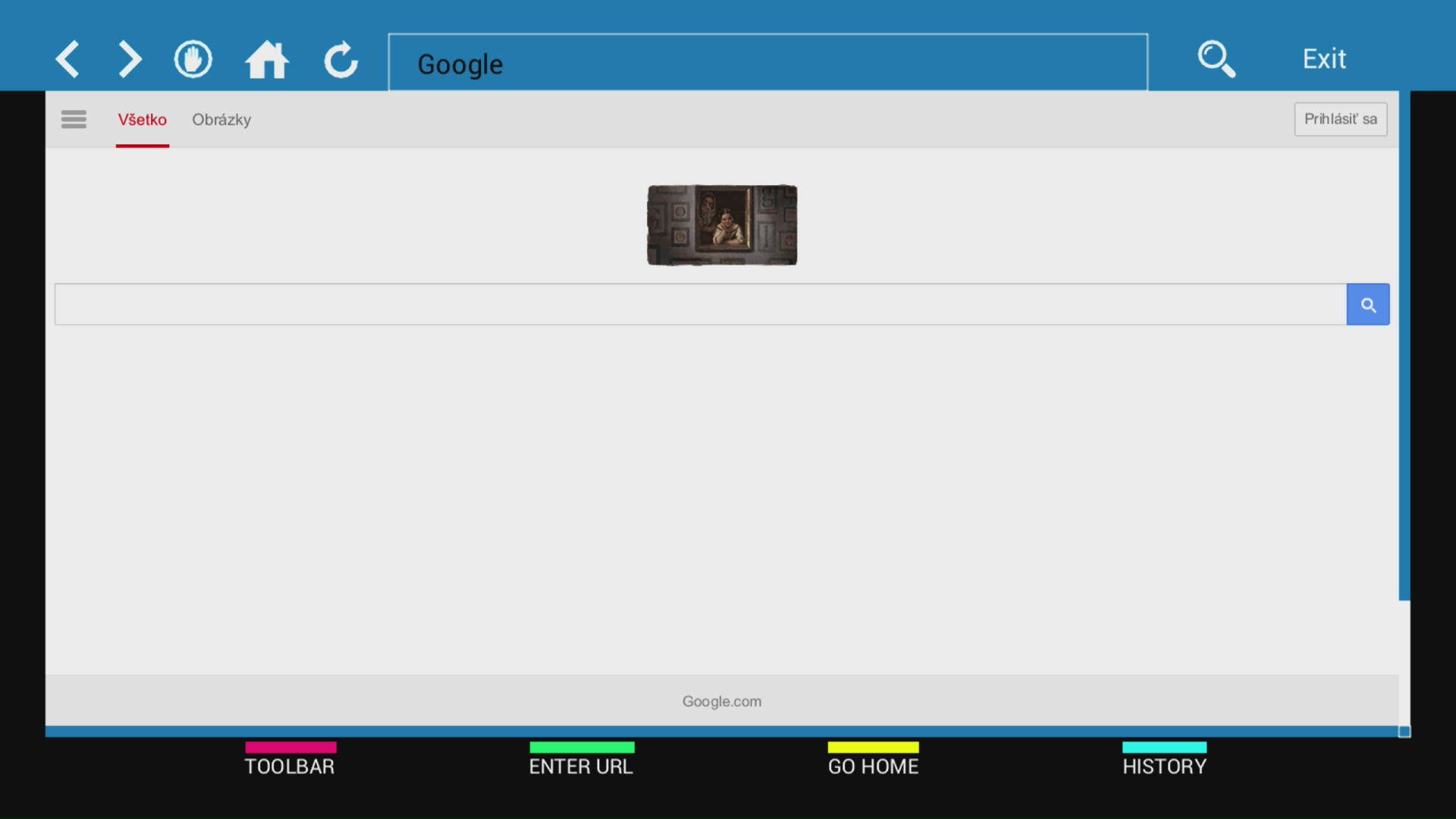Screen dimensions: 1456x819
Task: Click the Prihlásiť sa button
Action: point(1340,119)
